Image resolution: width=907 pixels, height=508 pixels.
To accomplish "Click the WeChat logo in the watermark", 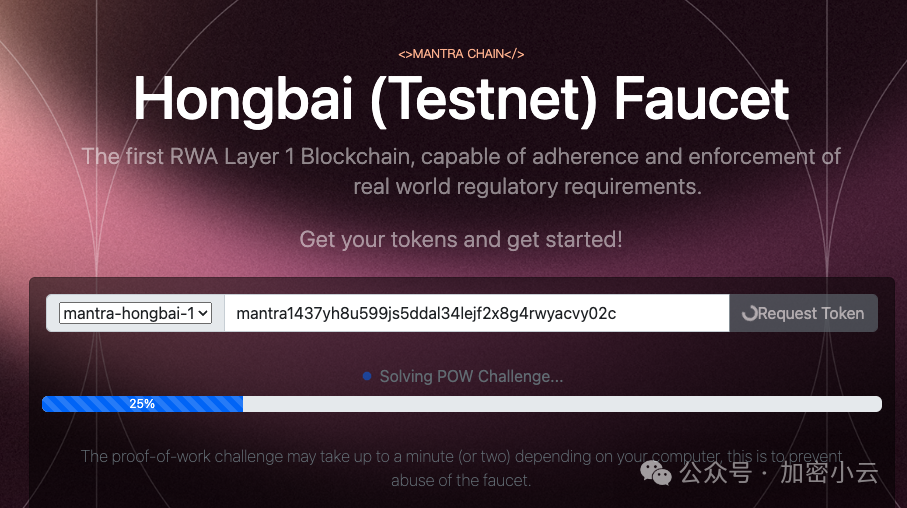I will 655,473.
